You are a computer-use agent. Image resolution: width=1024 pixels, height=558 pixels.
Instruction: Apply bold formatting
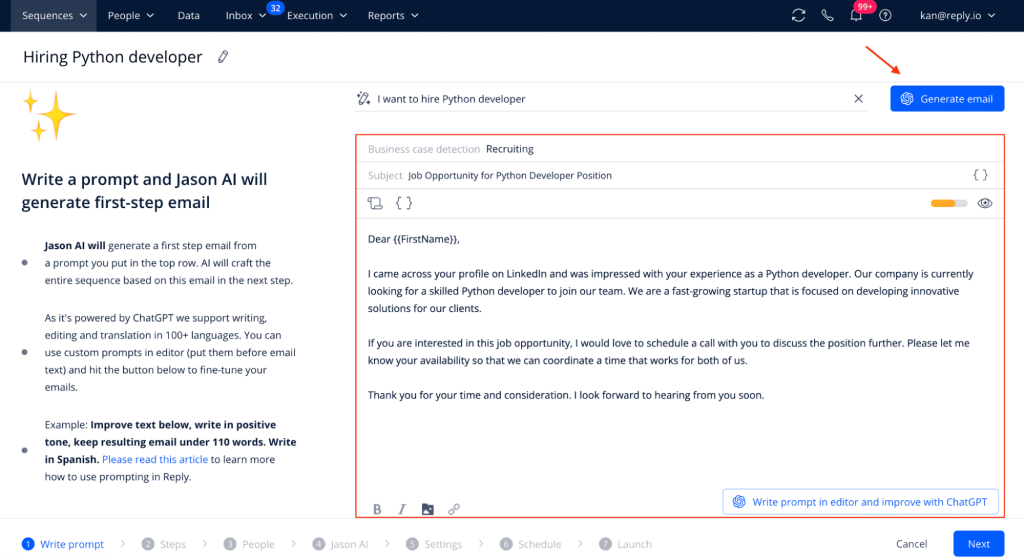pos(377,509)
